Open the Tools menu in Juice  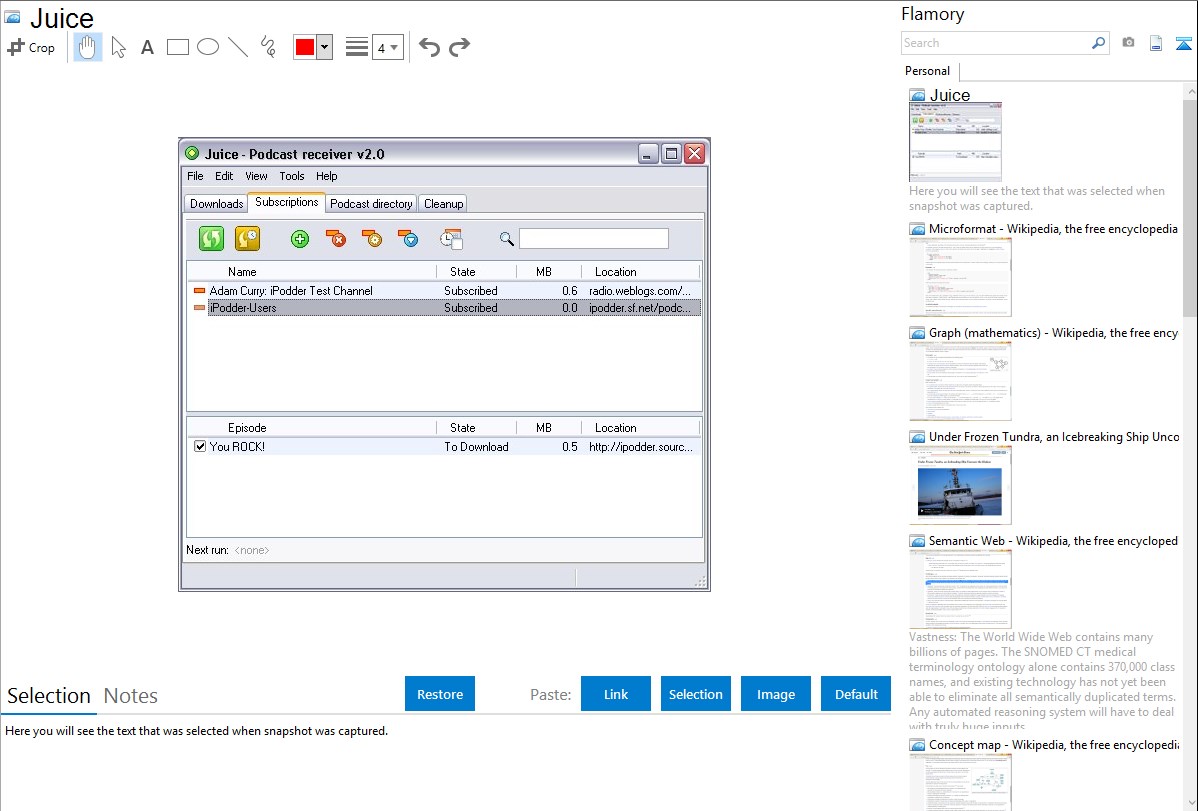tap(292, 176)
